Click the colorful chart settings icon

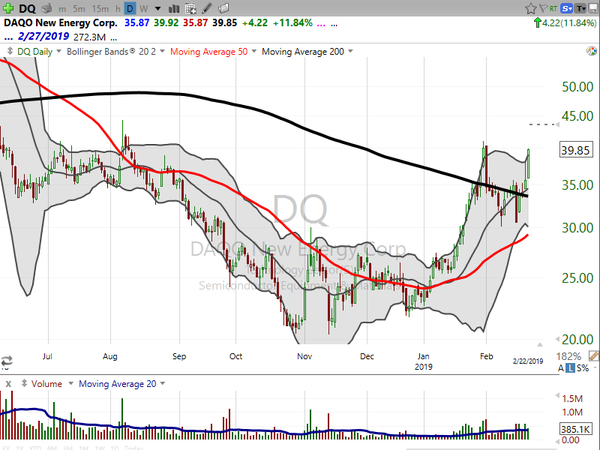click(x=591, y=51)
